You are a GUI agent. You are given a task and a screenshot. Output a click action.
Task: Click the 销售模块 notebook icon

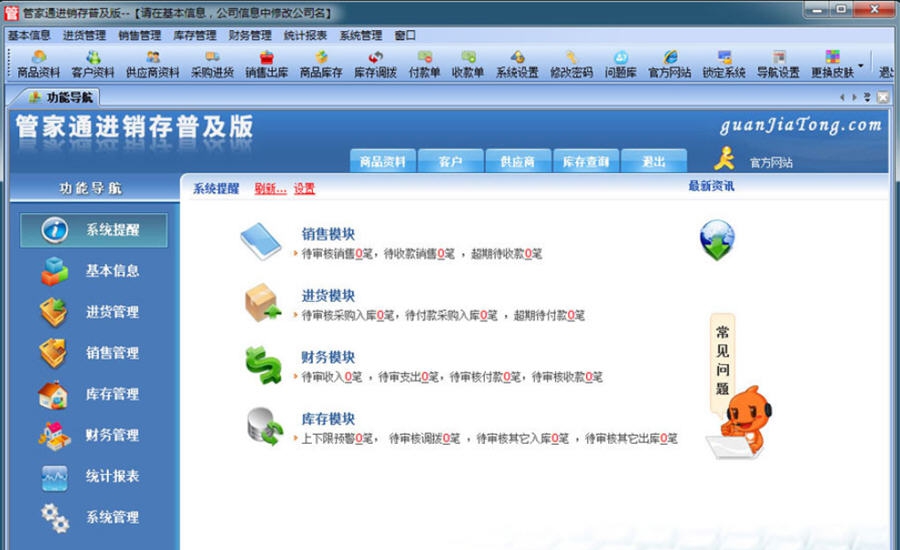click(261, 241)
